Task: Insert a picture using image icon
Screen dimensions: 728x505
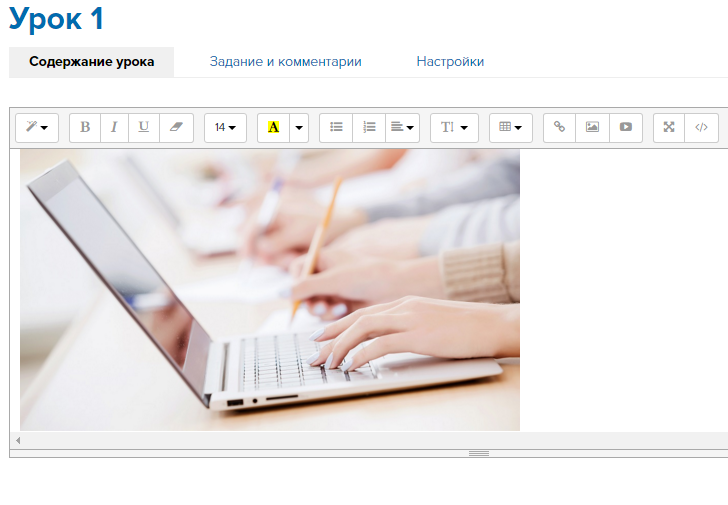Action: coord(592,127)
